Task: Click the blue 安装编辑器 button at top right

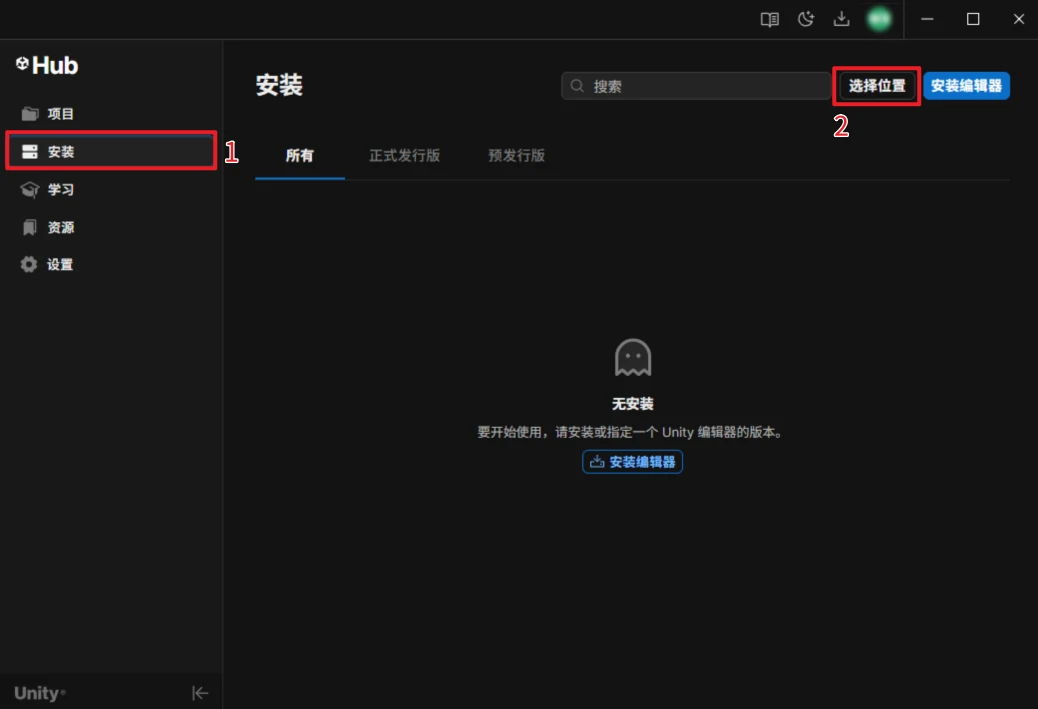Action: click(x=967, y=86)
